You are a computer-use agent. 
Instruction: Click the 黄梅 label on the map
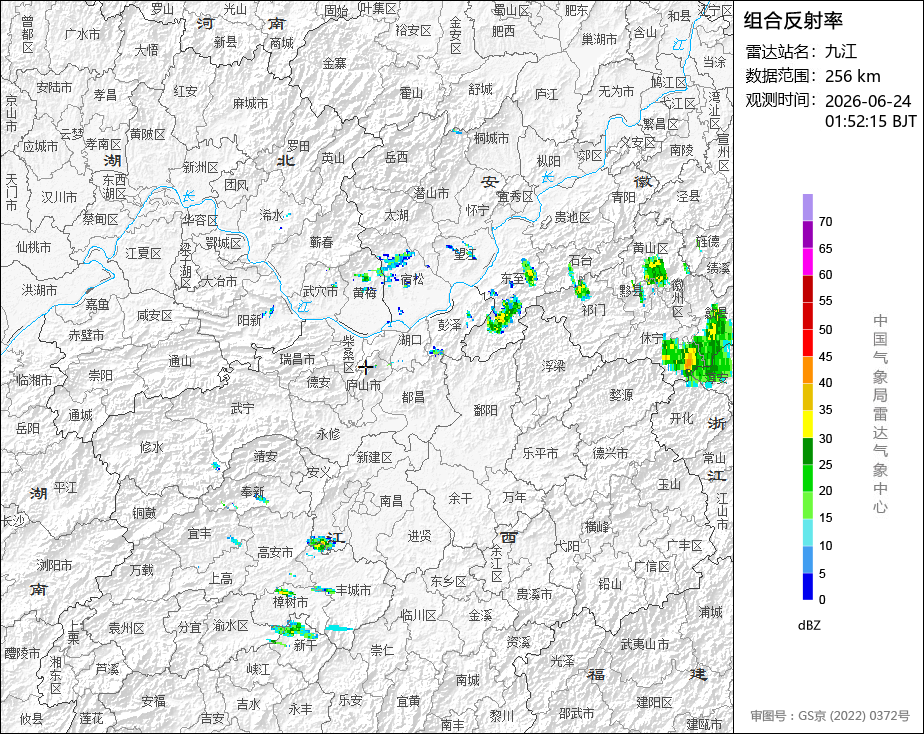click(365, 292)
